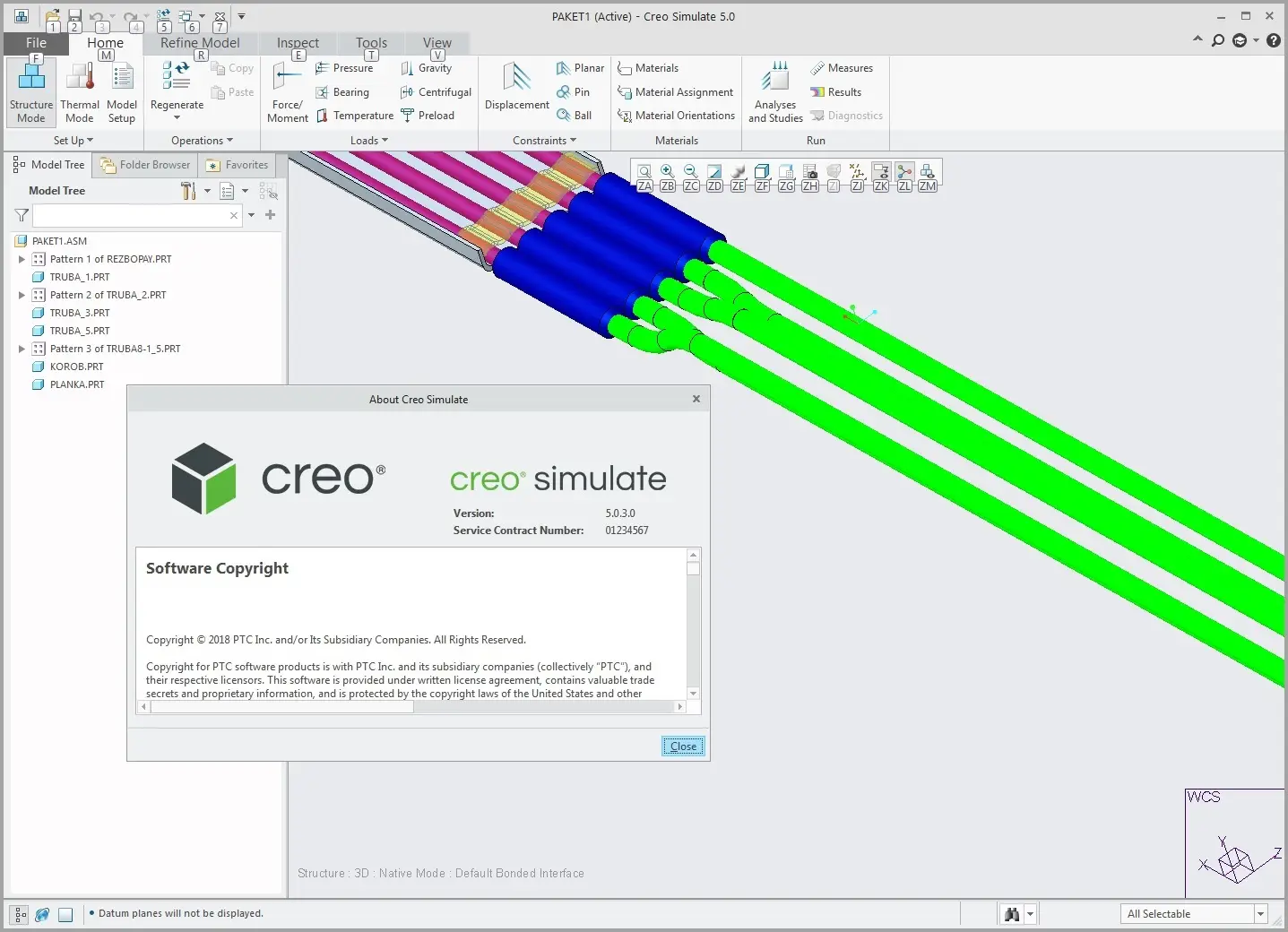Select PLANKA.PRT in the model tree
Viewport: 1288px width, 932px height.
tap(77, 384)
